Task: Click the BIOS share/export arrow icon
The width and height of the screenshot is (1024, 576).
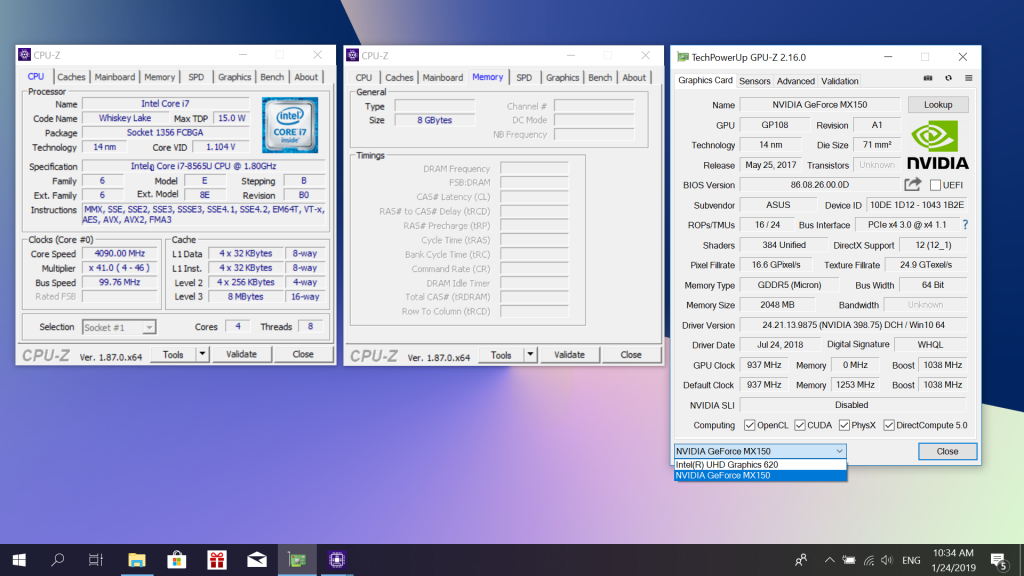Action: pos(912,185)
